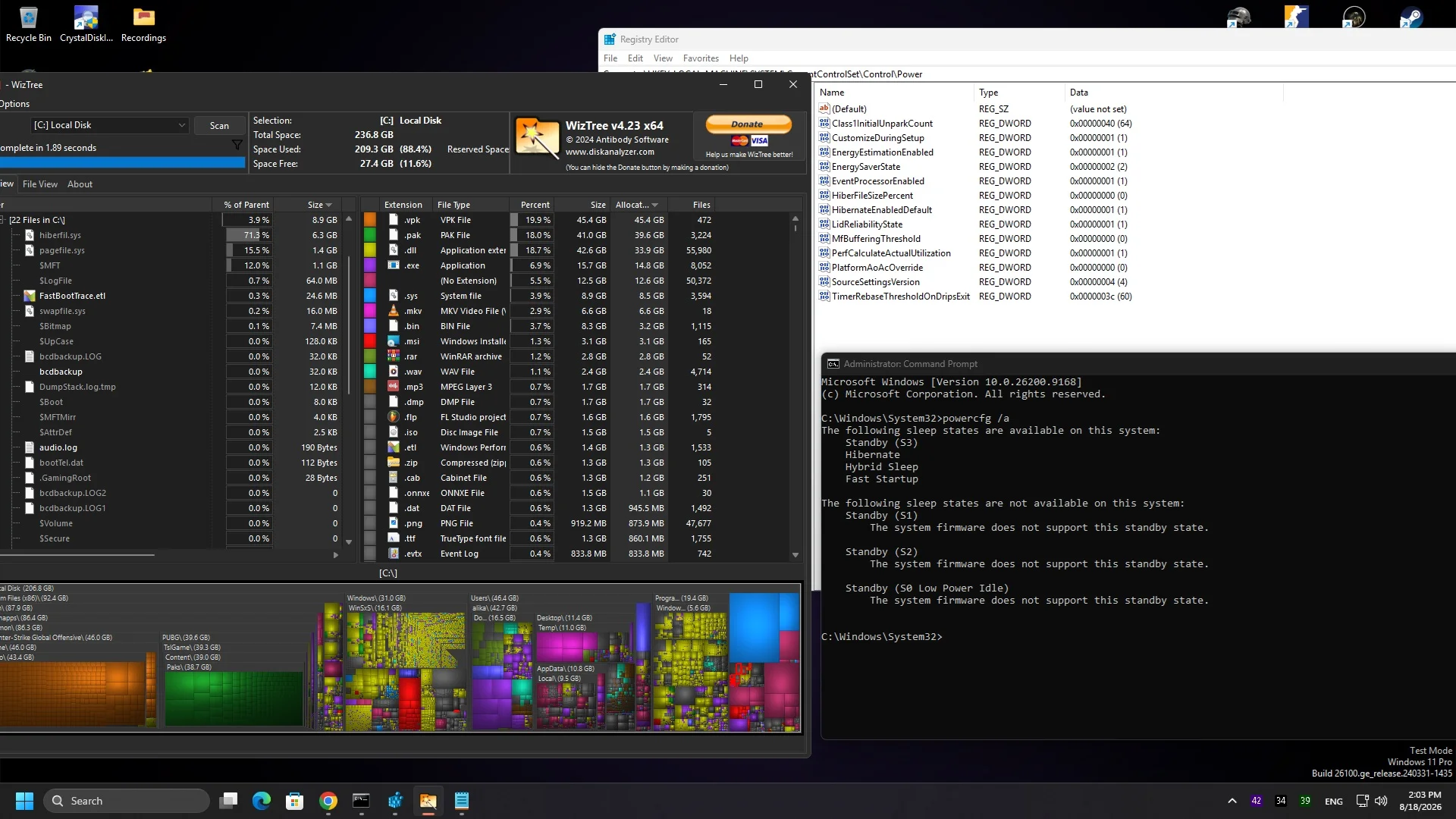Select HibernateEnabledDefault registry value
The image size is (1456, 819).
881,210
